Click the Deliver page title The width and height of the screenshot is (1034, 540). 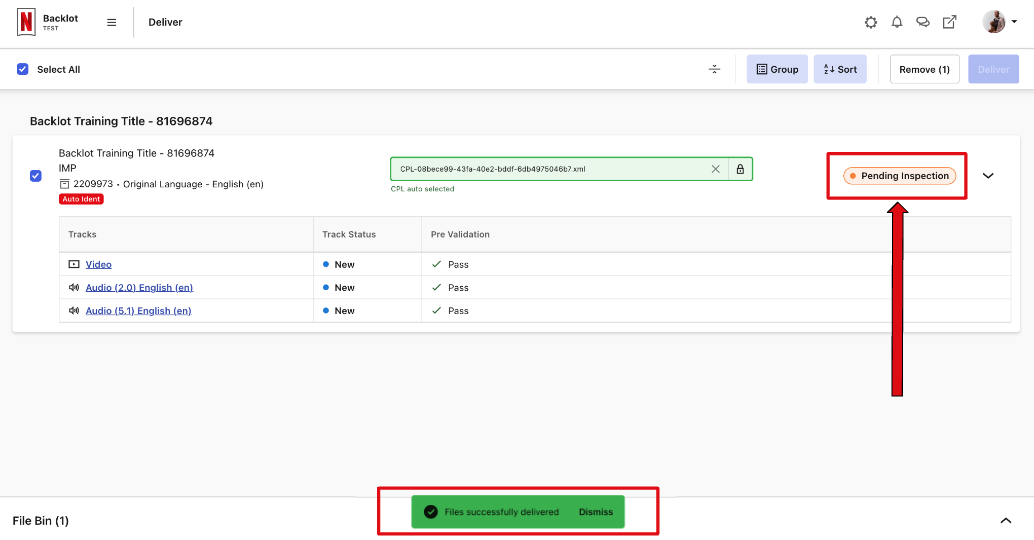165,22
